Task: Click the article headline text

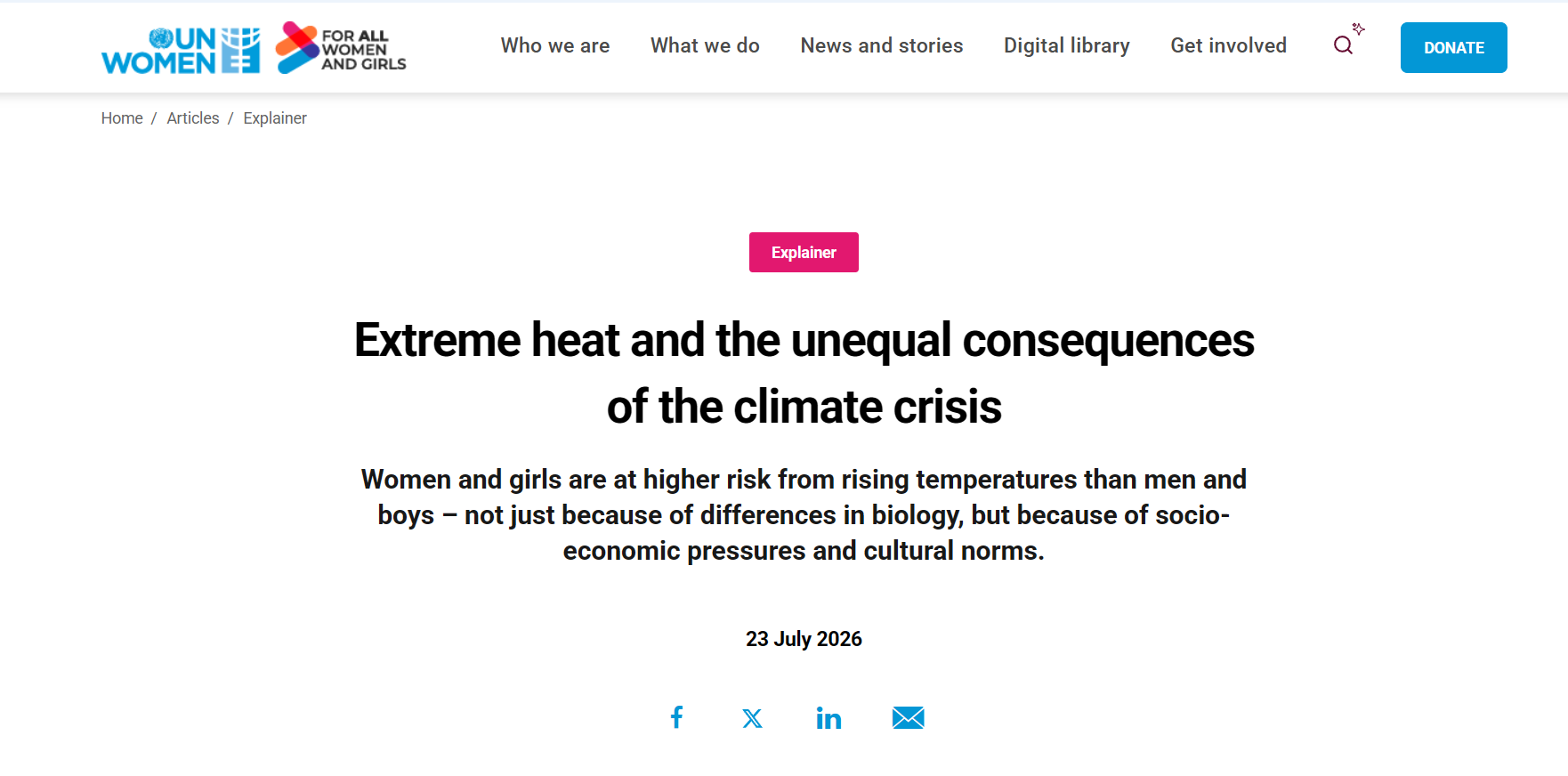Action: (804, 373)
